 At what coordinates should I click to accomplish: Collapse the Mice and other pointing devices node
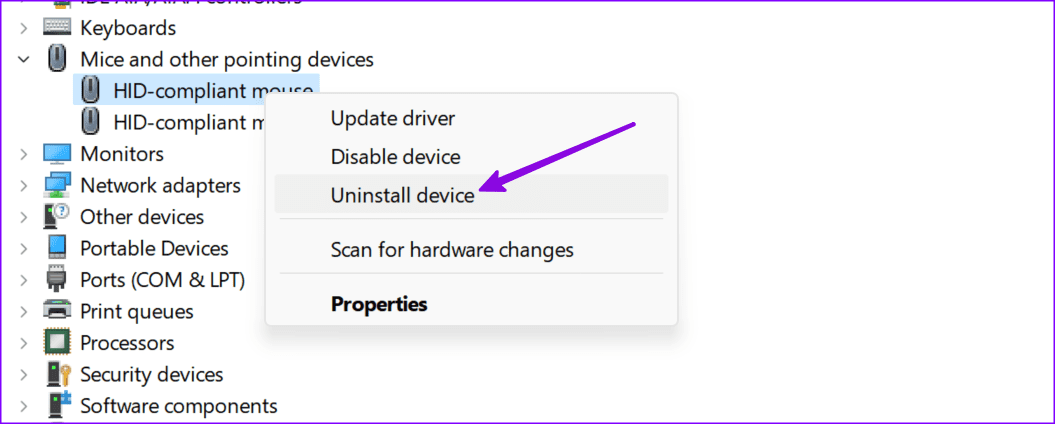(24, 59)
